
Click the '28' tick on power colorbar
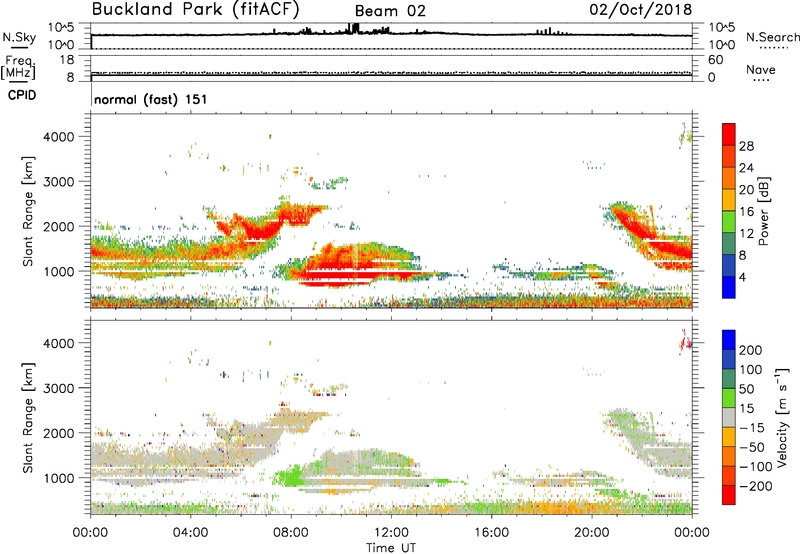[746, 146]
